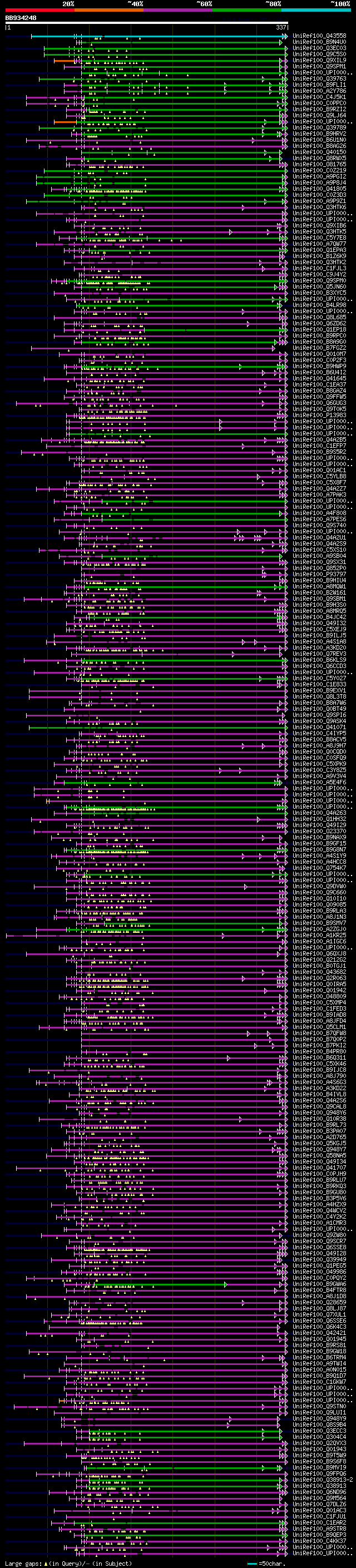Click hit label UniRef100_A9V3V4
The height and width of the screenshot is (1568, 356).
coord(319,776)
